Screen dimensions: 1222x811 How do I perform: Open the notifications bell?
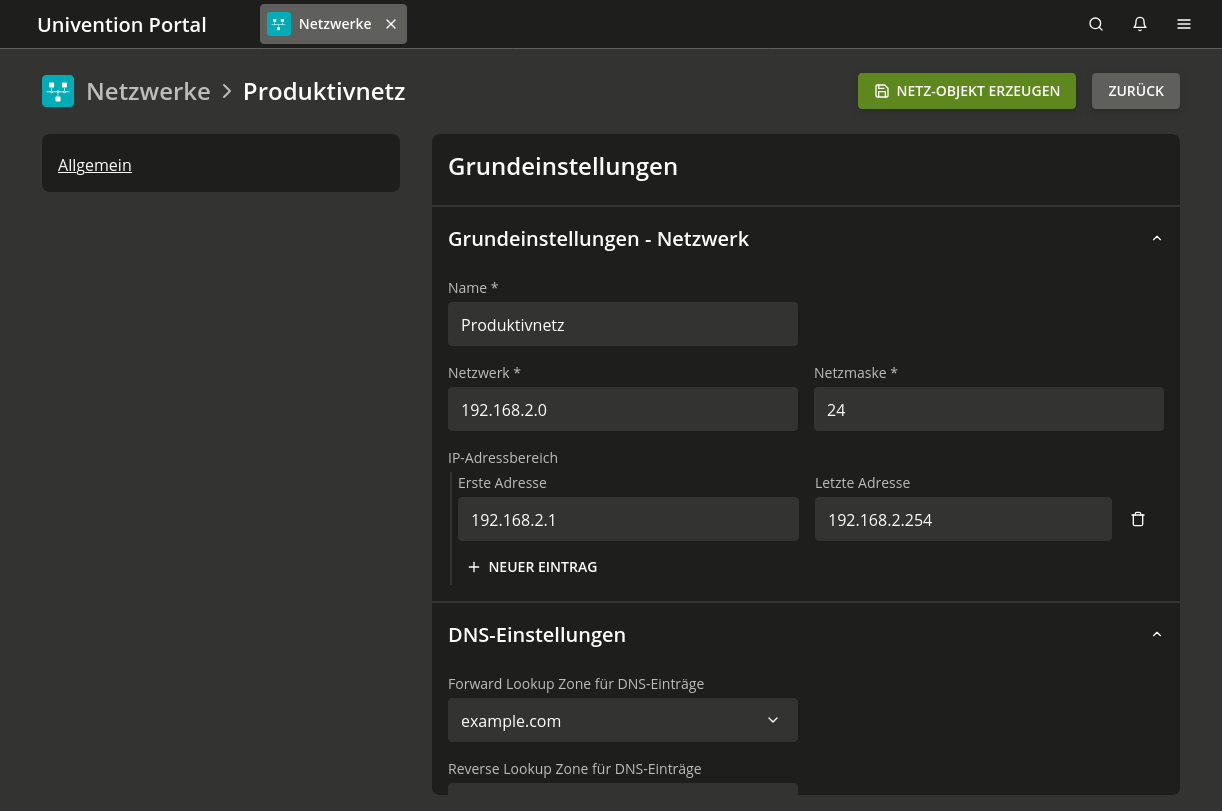point(1140,24)
